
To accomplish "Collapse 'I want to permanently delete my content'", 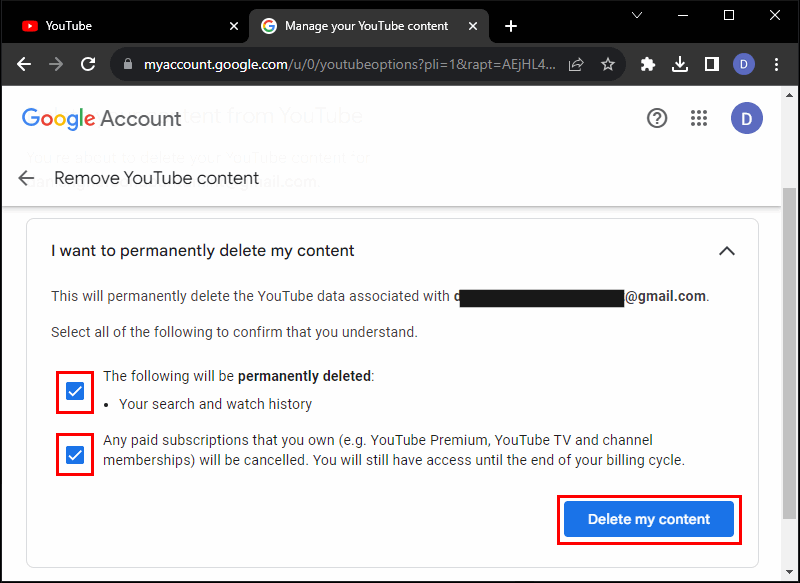I will (x=727, y=251).
